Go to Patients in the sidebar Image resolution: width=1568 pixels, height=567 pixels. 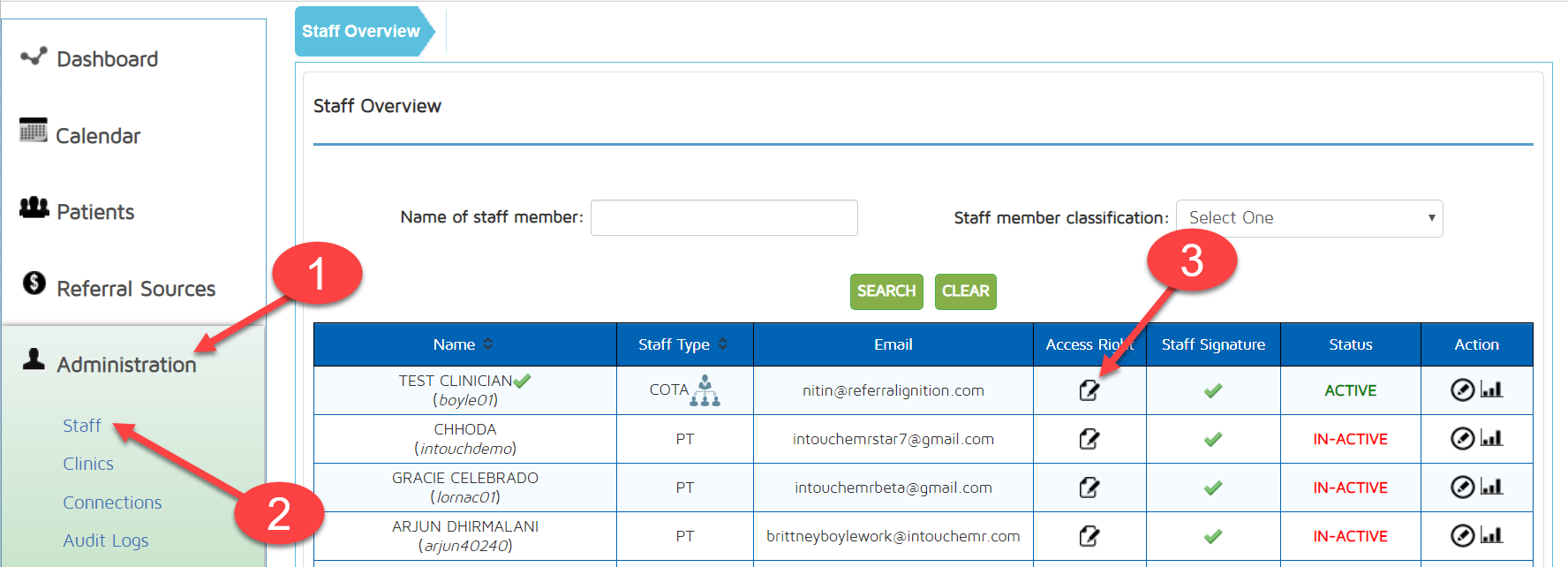[x=94, y=212]
